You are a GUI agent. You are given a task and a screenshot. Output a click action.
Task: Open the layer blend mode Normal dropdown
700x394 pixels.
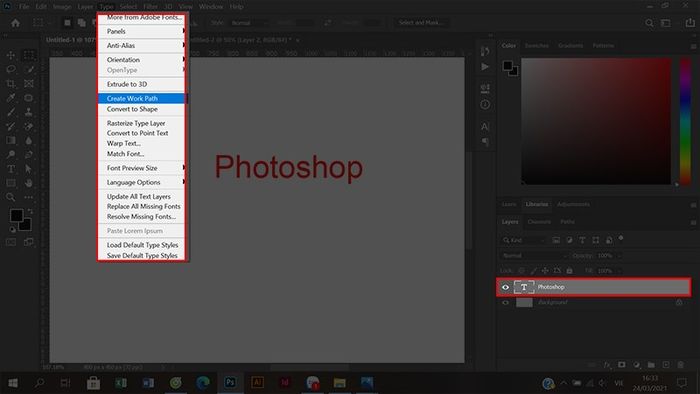(533, 256)
